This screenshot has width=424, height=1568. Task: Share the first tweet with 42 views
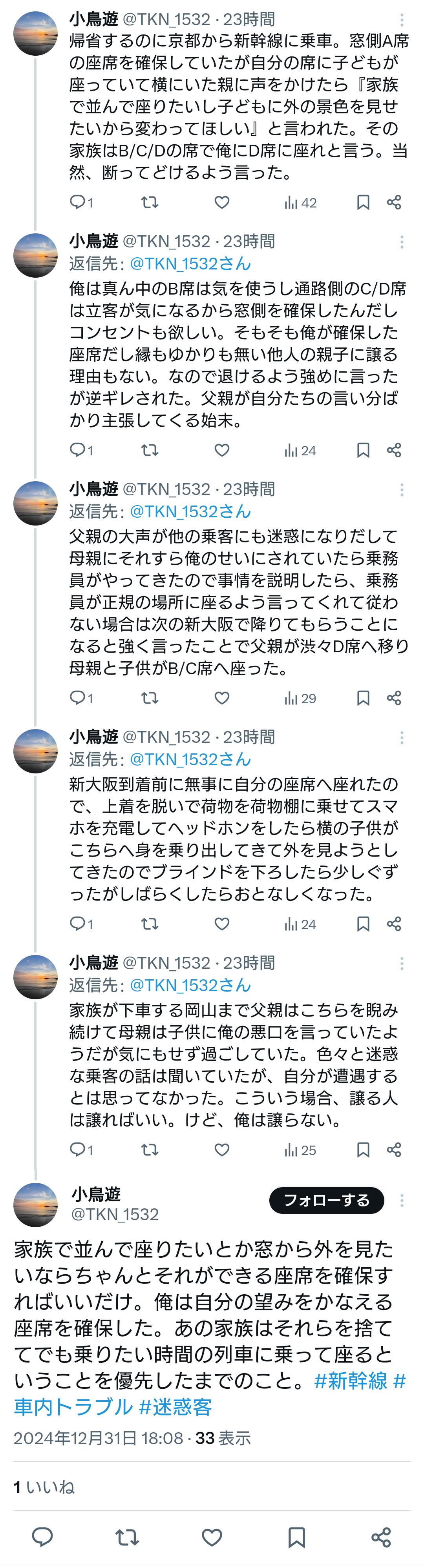(x=394, y=203)
